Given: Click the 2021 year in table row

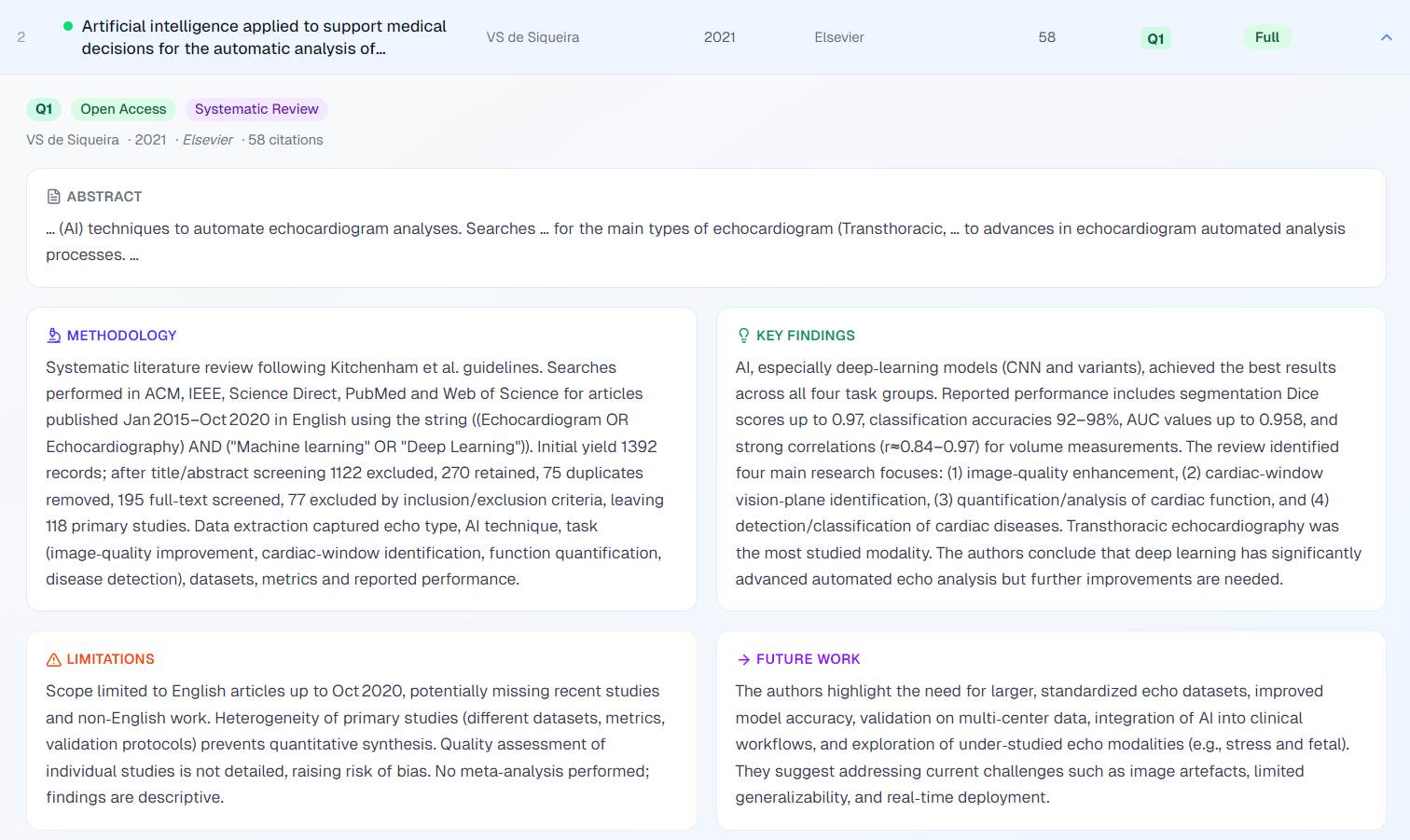Looking at the screenshot, I should point(719,37).
